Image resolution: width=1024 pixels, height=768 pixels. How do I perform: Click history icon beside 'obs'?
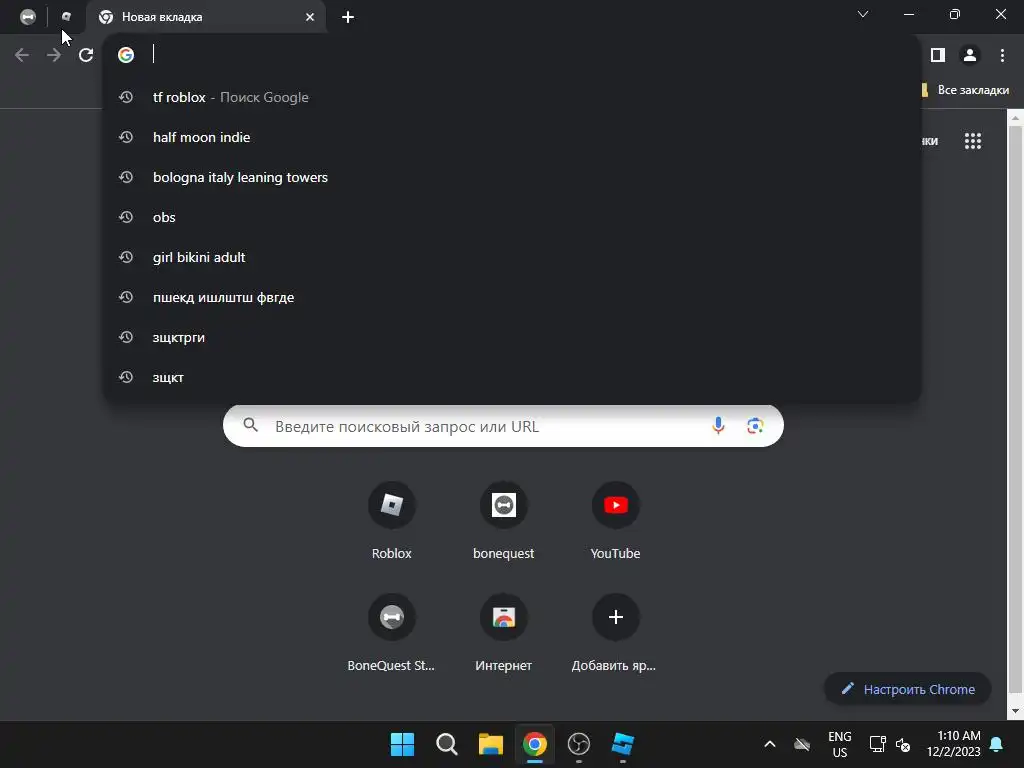click(126, 217)
